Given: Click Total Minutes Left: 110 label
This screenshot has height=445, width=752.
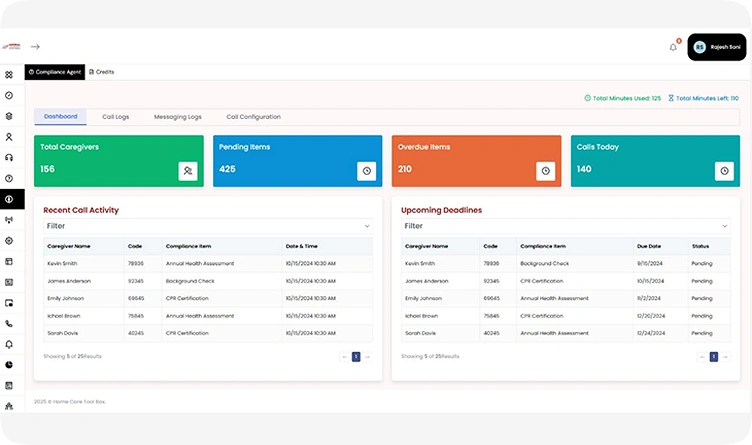Looking at the screenshot, I should click(704, 98).
